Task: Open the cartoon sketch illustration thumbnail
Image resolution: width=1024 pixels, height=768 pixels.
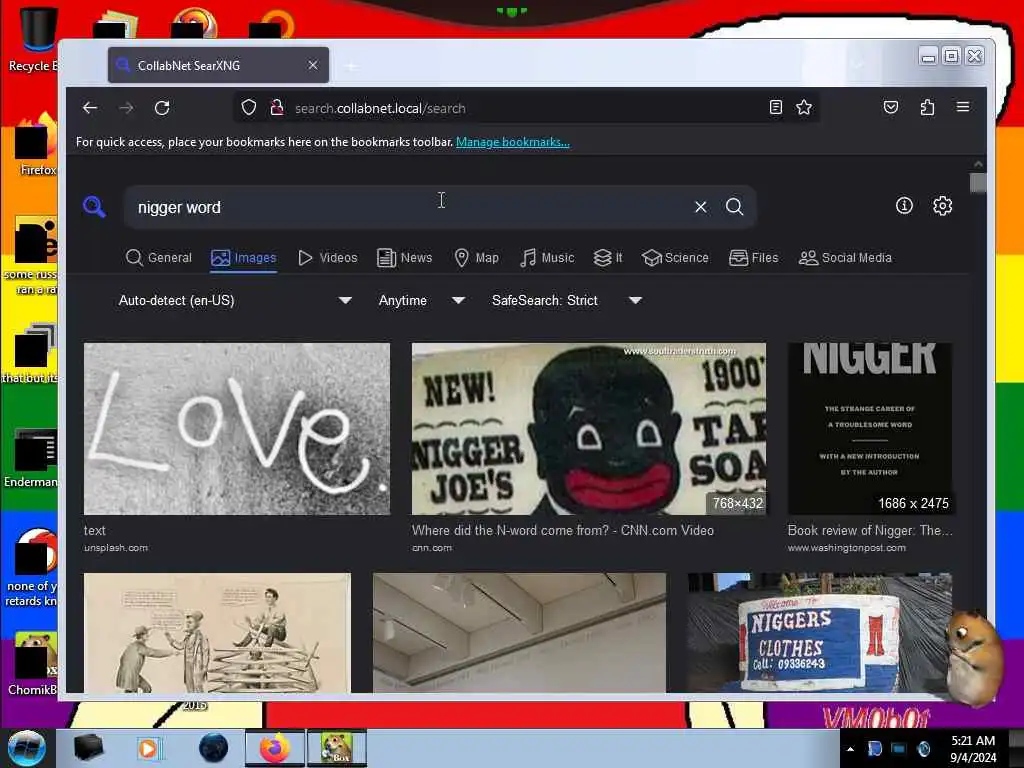Action: pyautogui.click(x=217, y=632)
